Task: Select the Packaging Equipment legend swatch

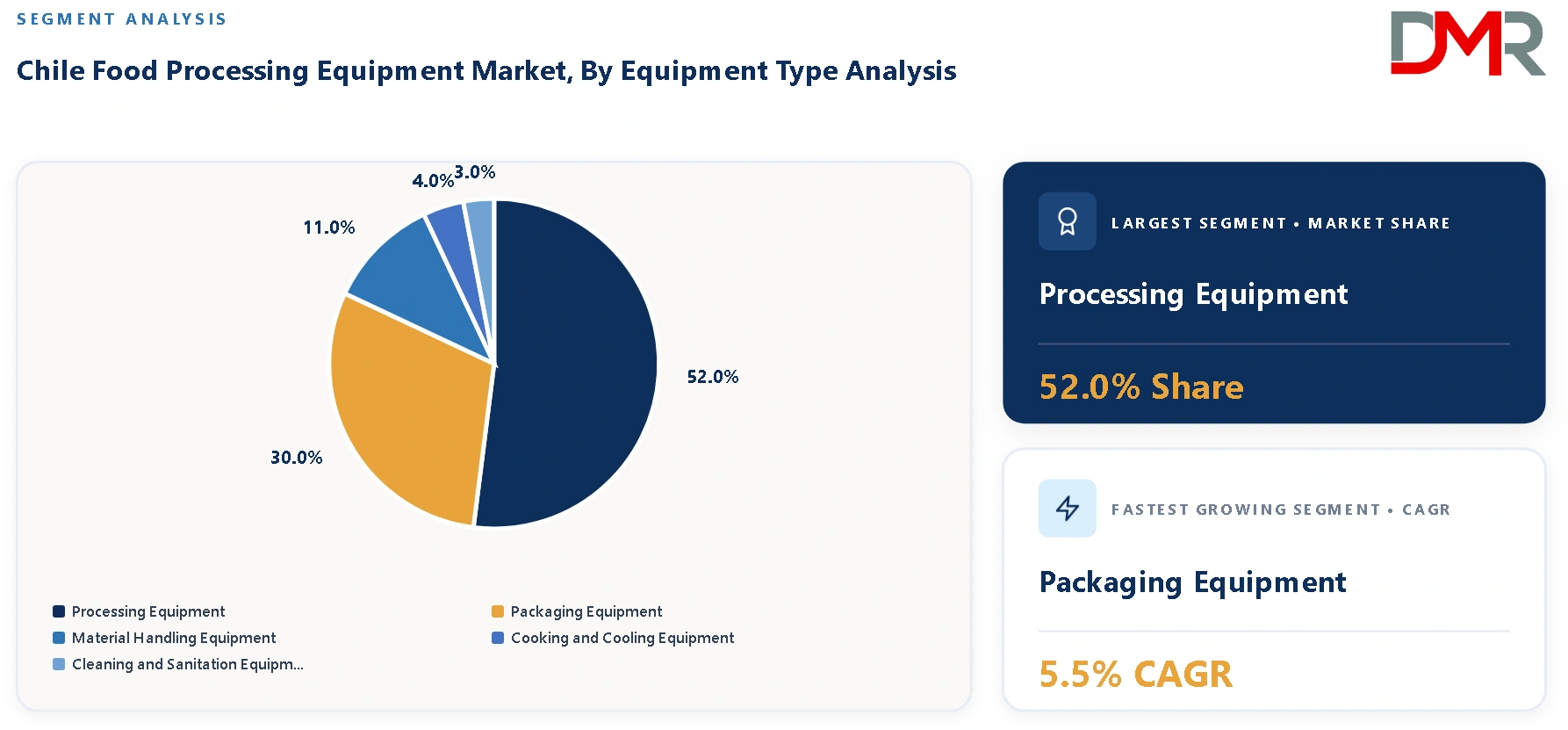Action: [x=498, y=611]
